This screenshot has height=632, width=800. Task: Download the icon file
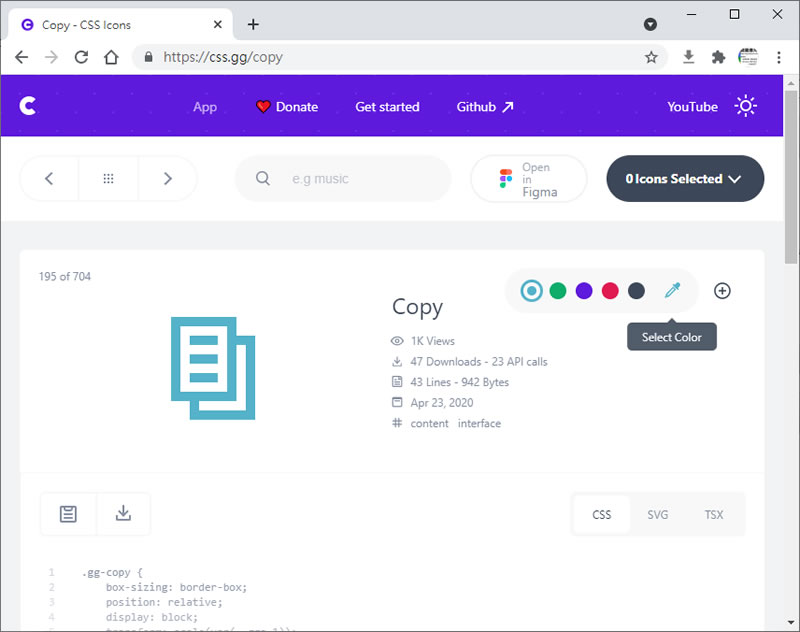pos(123,514)
